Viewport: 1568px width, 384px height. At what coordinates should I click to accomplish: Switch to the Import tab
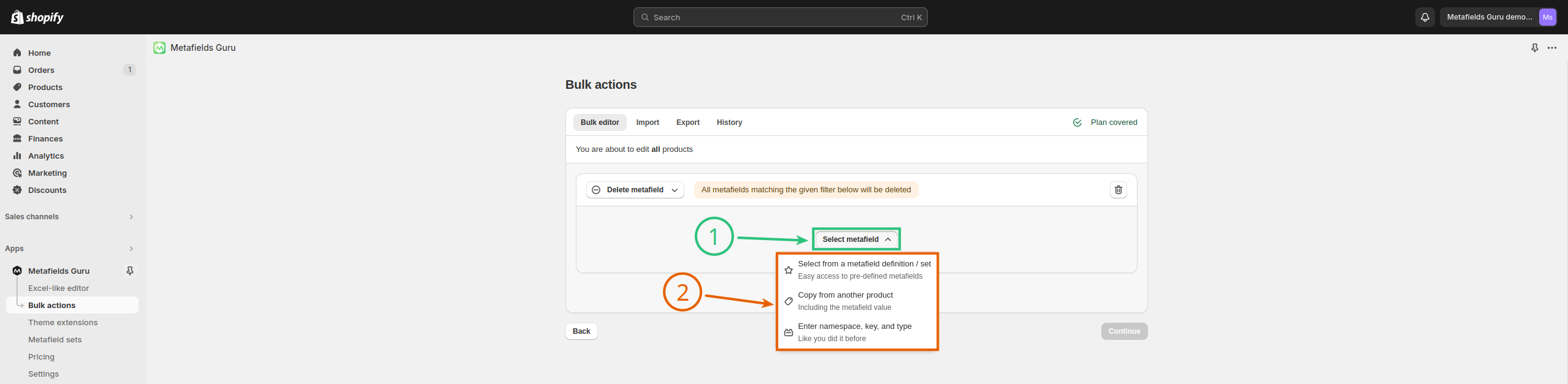[648, 122]
